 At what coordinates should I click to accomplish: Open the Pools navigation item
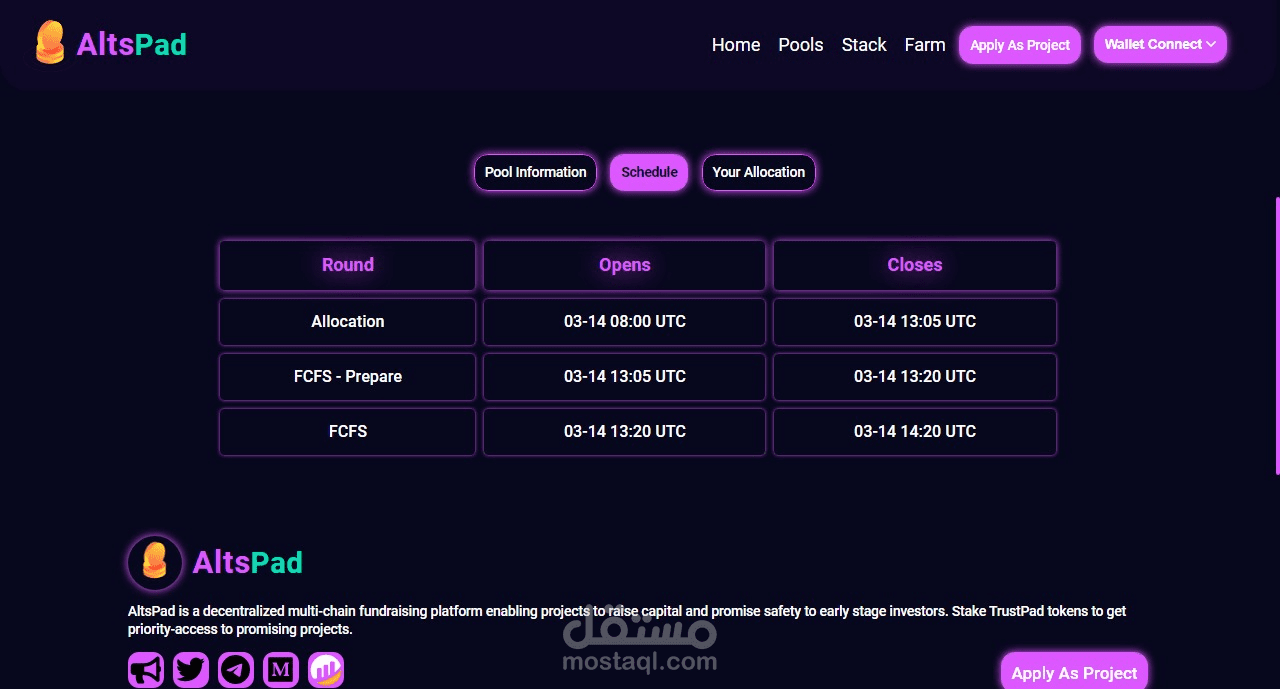[x=801, y=45]
